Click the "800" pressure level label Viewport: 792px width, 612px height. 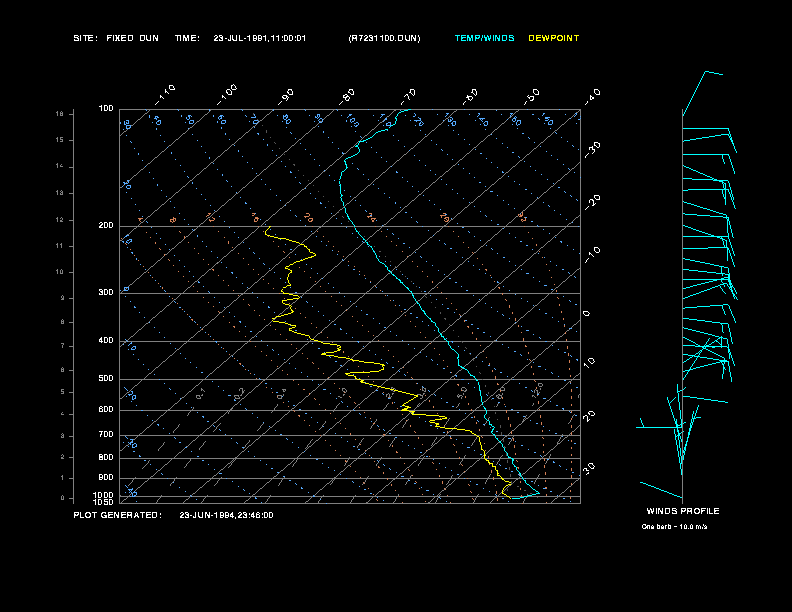click(106, 457)
